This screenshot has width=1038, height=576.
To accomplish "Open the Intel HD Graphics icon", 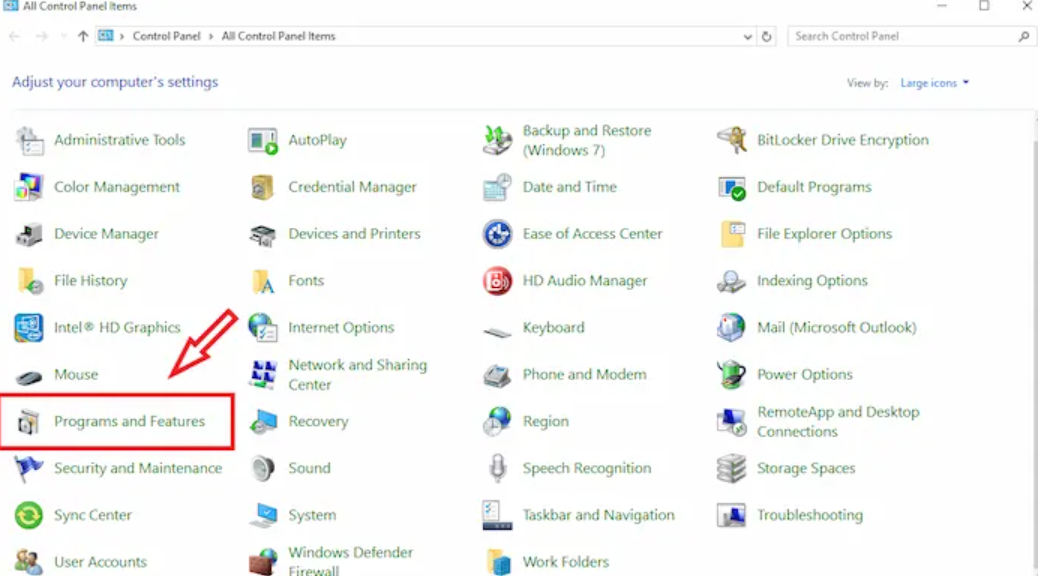I will point(29,328).
